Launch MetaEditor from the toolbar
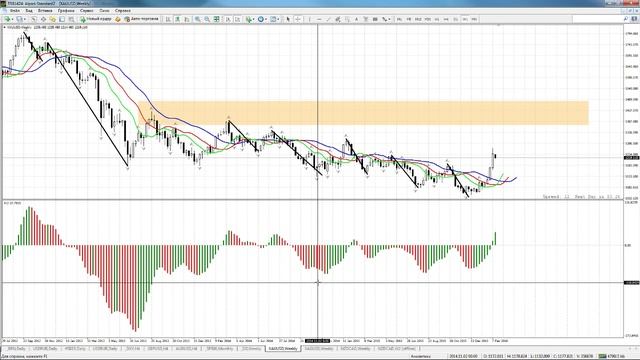This screenshot has width=640, height=360. point(118,19)
